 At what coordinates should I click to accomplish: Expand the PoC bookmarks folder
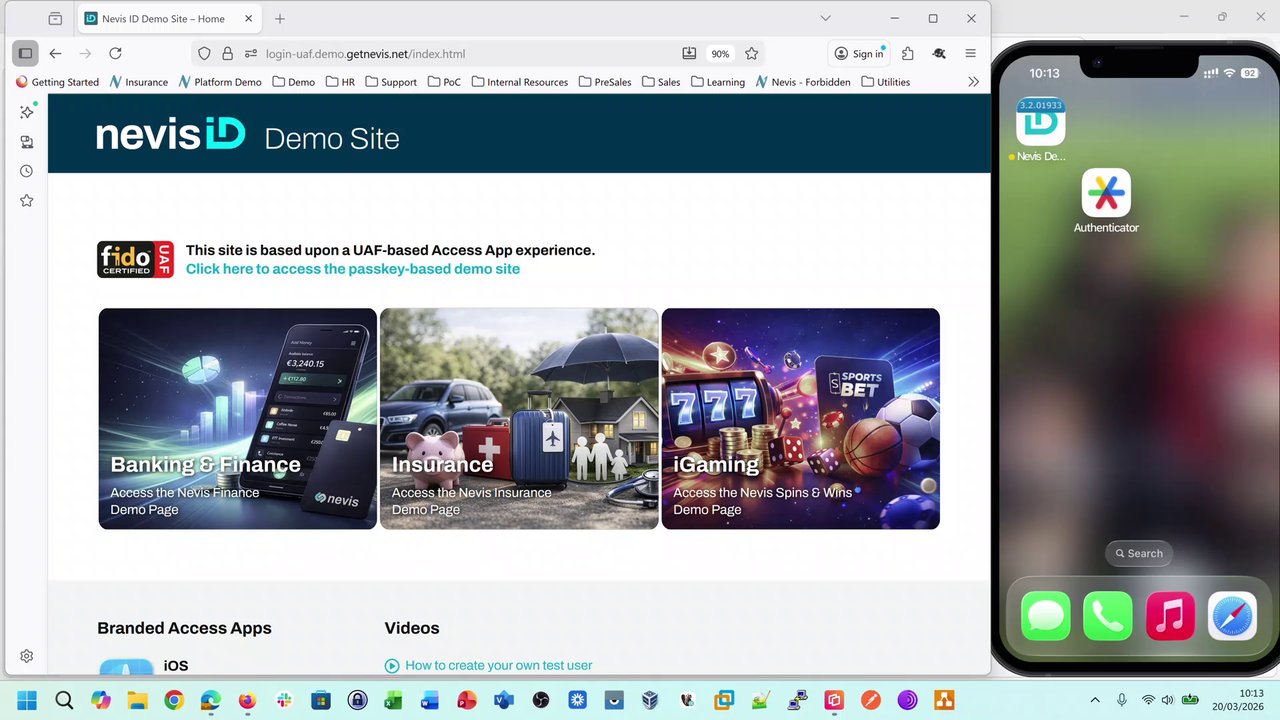(443, 82)
